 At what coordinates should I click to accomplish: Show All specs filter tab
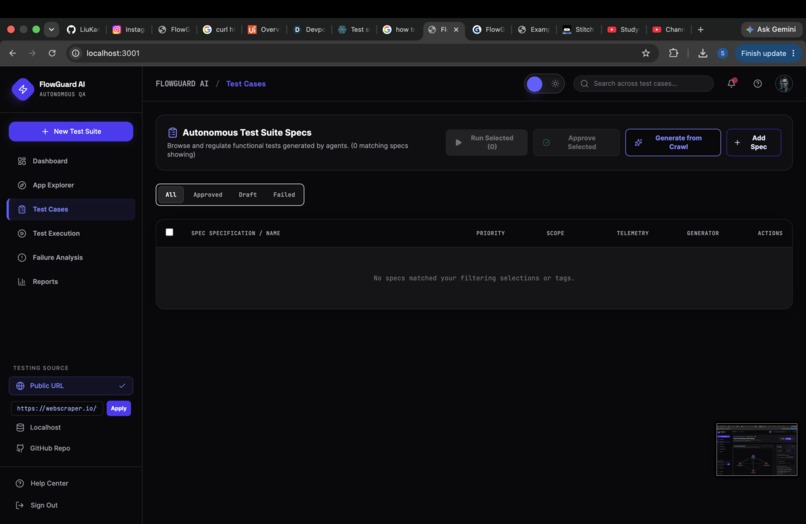pos(171,195)
